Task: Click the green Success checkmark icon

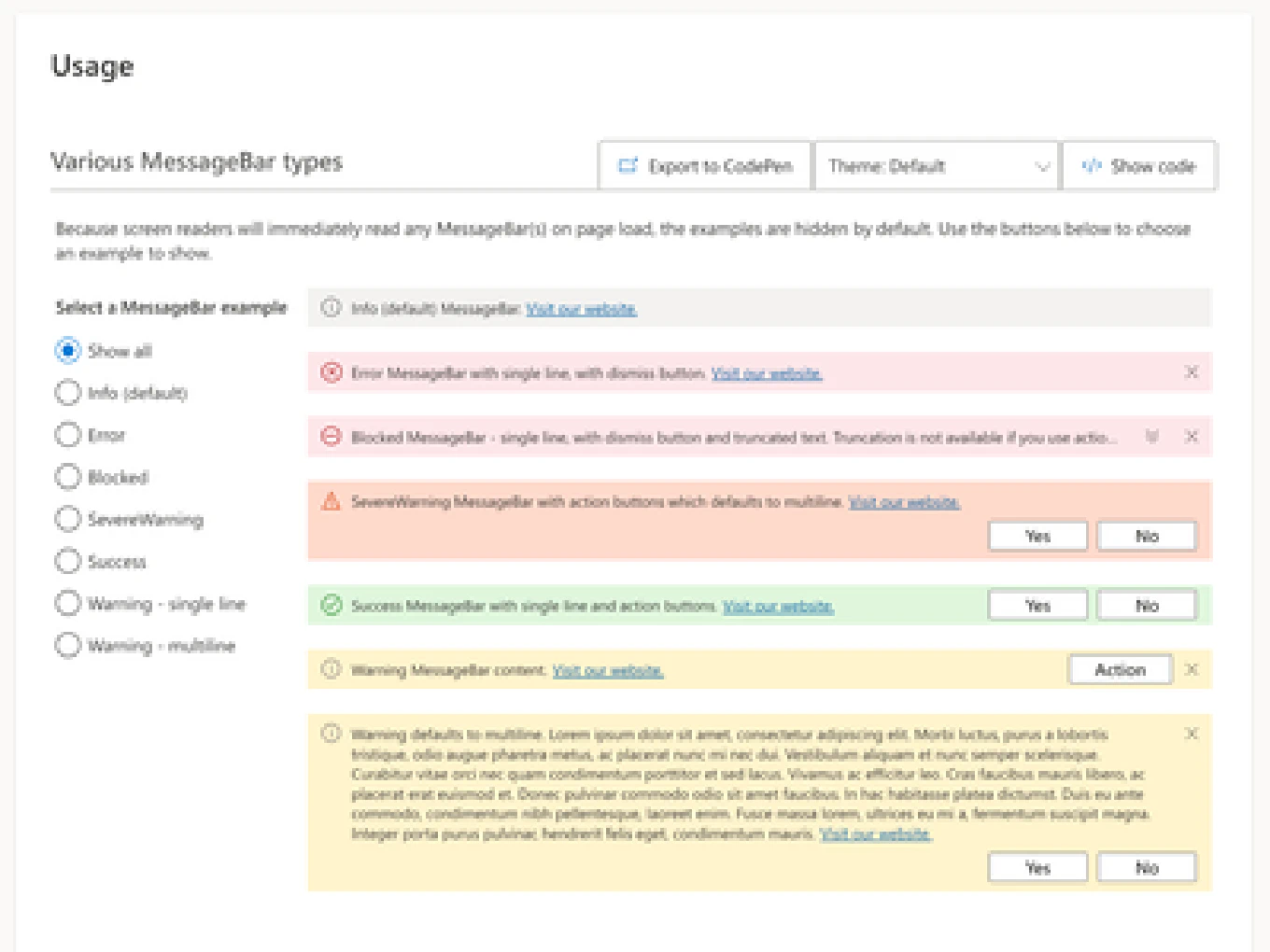Action: click(x=332, y=606)
